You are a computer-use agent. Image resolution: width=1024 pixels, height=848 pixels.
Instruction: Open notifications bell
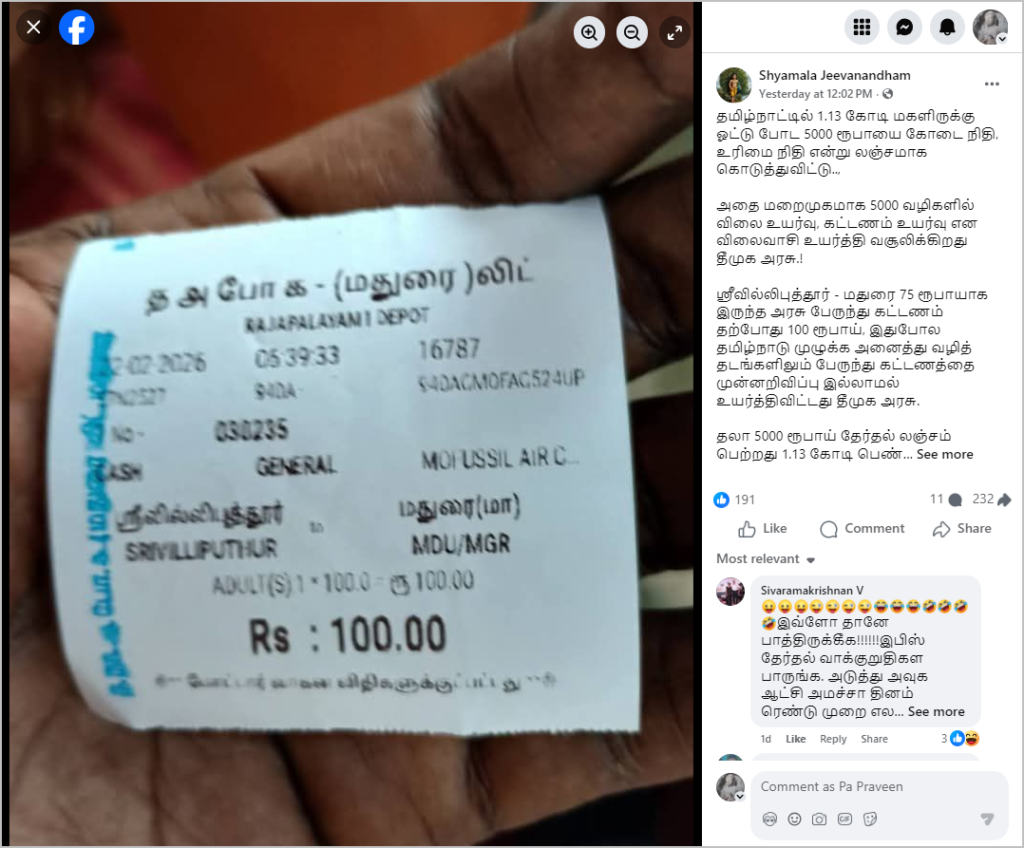click(947, 27)
